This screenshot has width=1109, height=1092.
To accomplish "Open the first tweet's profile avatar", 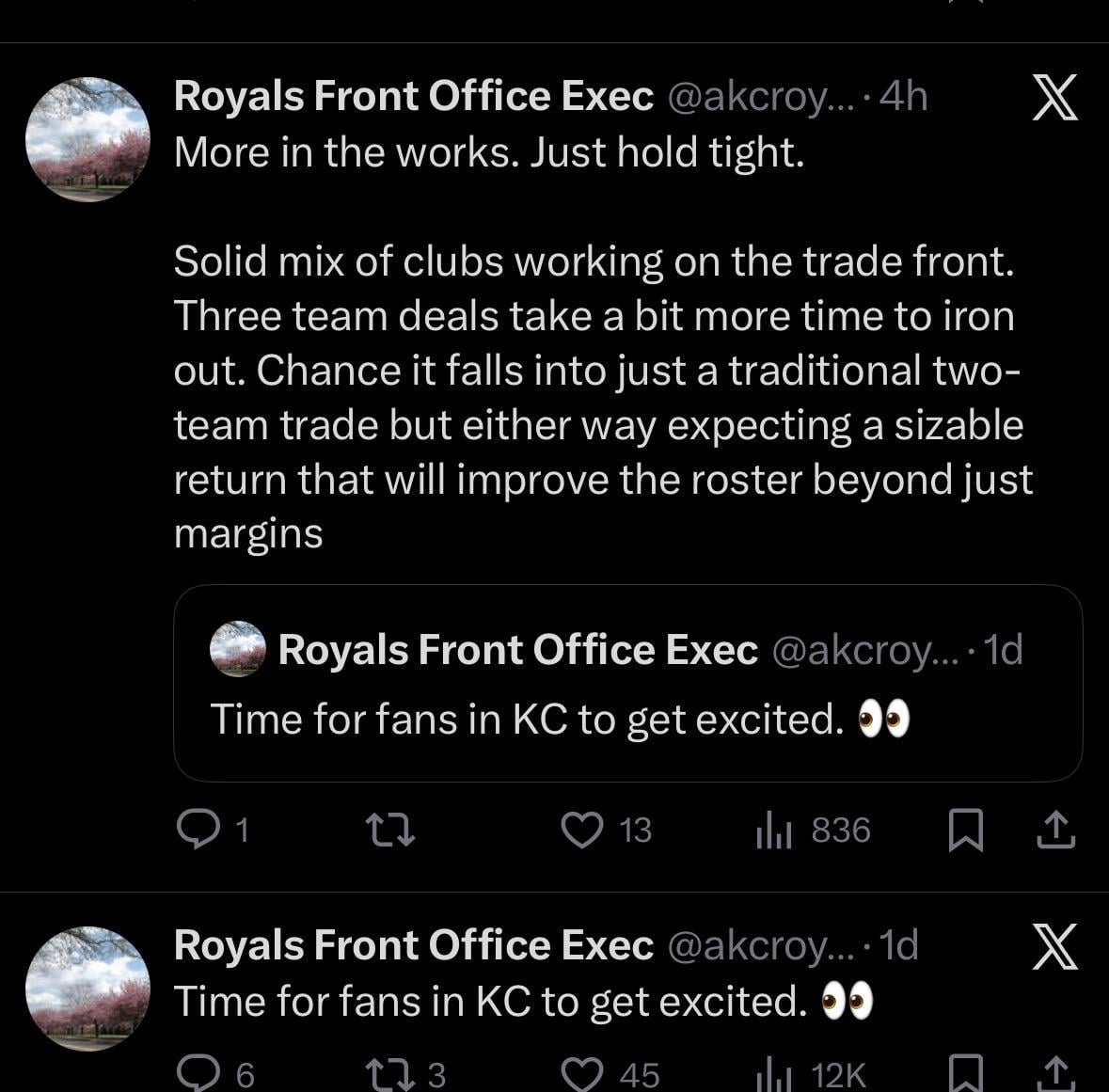I will pyautogui.click(x=87, y=139).
